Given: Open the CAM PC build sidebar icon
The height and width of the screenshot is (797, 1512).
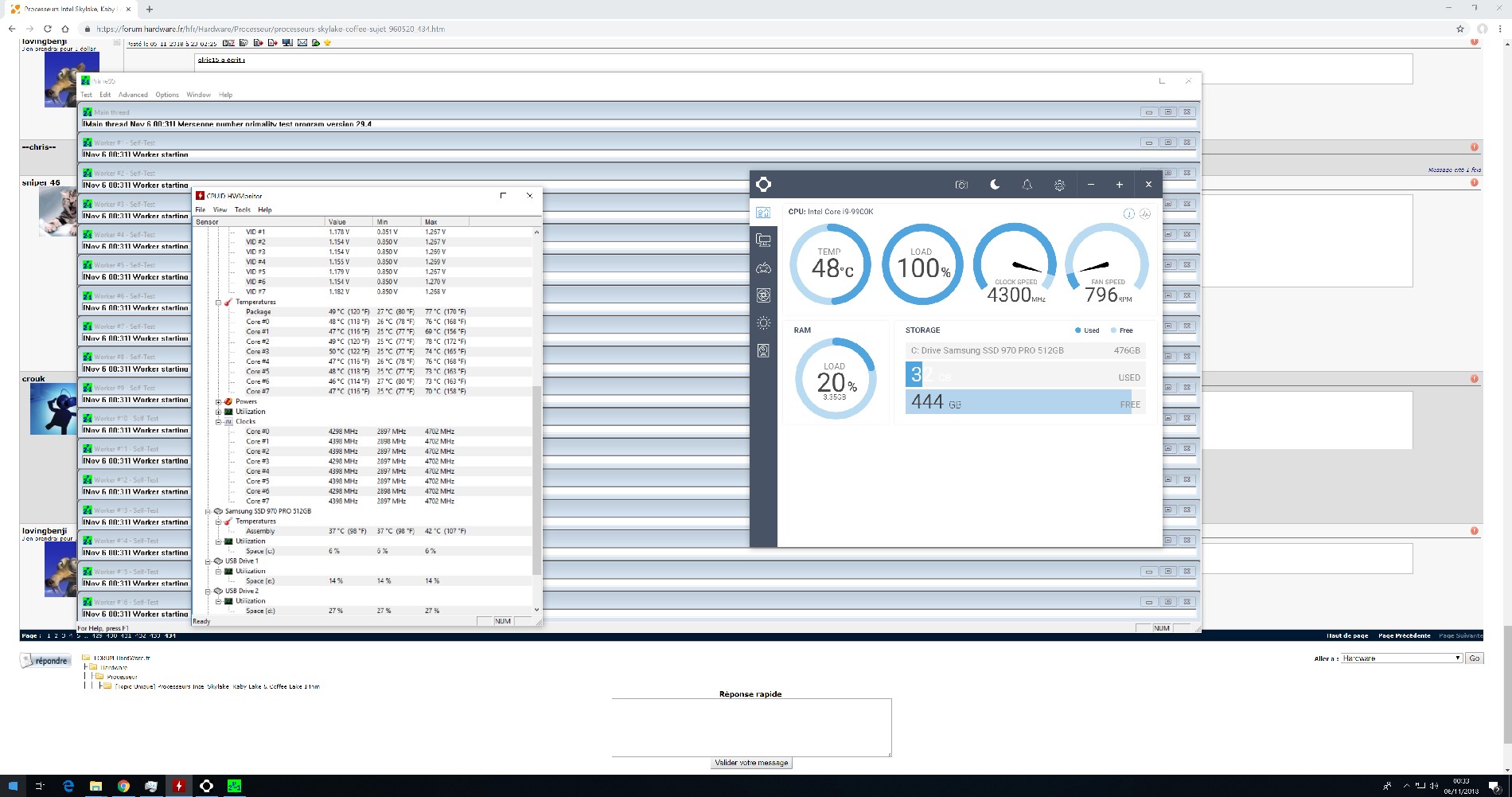Looking at the screenshot, I should 763,240.
